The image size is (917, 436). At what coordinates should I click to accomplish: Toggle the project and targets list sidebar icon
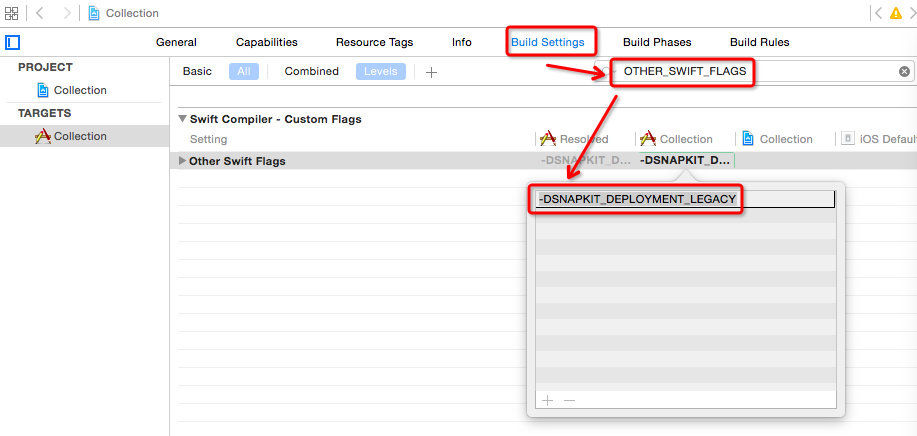pos(12,42)
